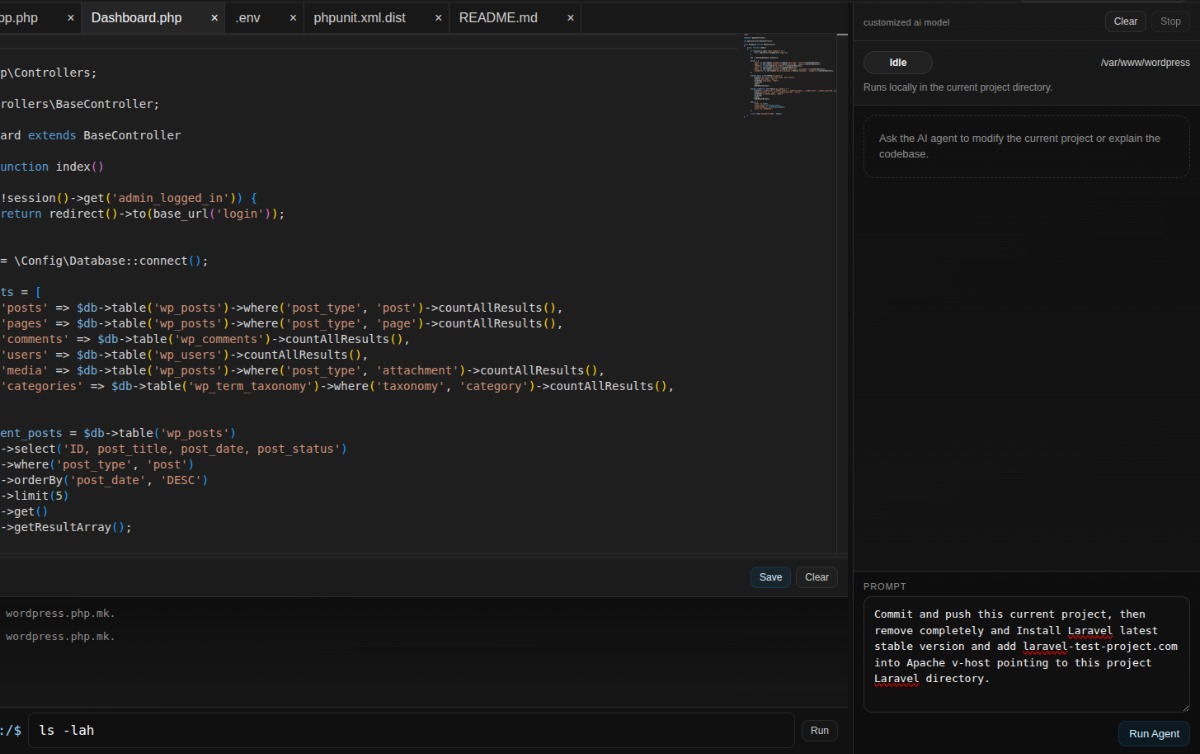The image size is (1200, 754).
Task: Close the partially visible first tab
Action: pos(70,18)
